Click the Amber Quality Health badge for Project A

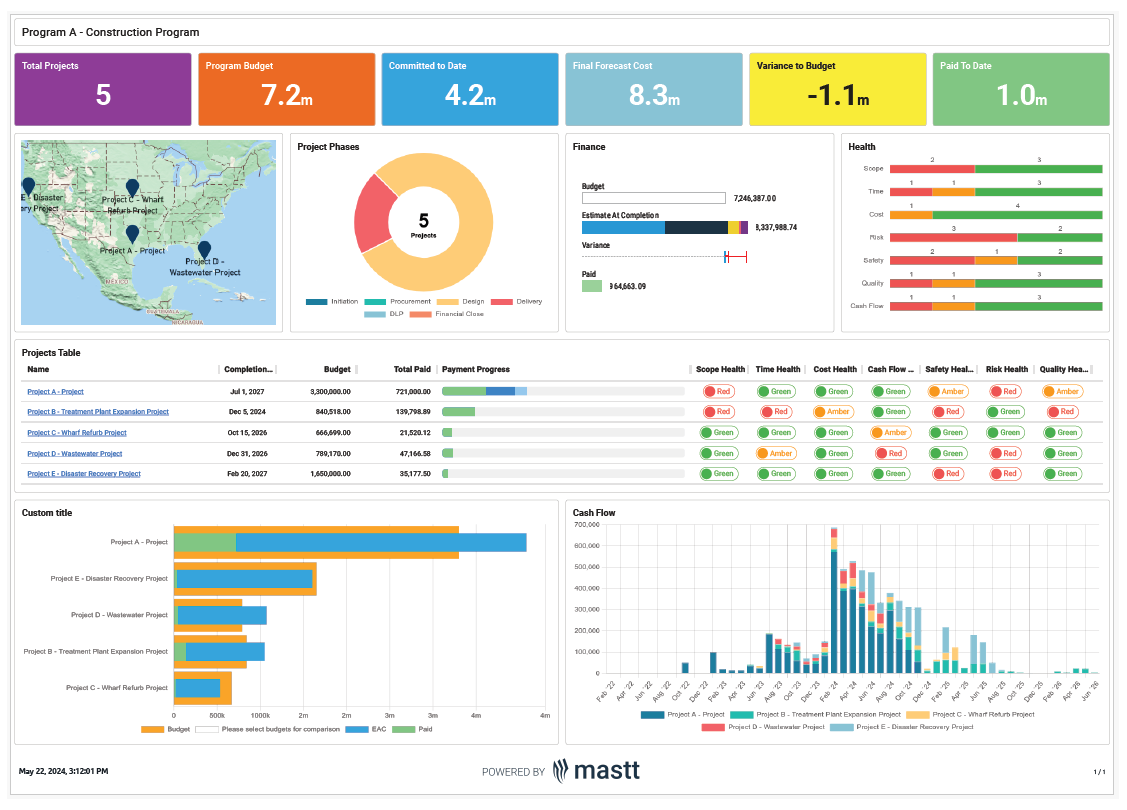pyautogui.click(x=1062, y=390)
